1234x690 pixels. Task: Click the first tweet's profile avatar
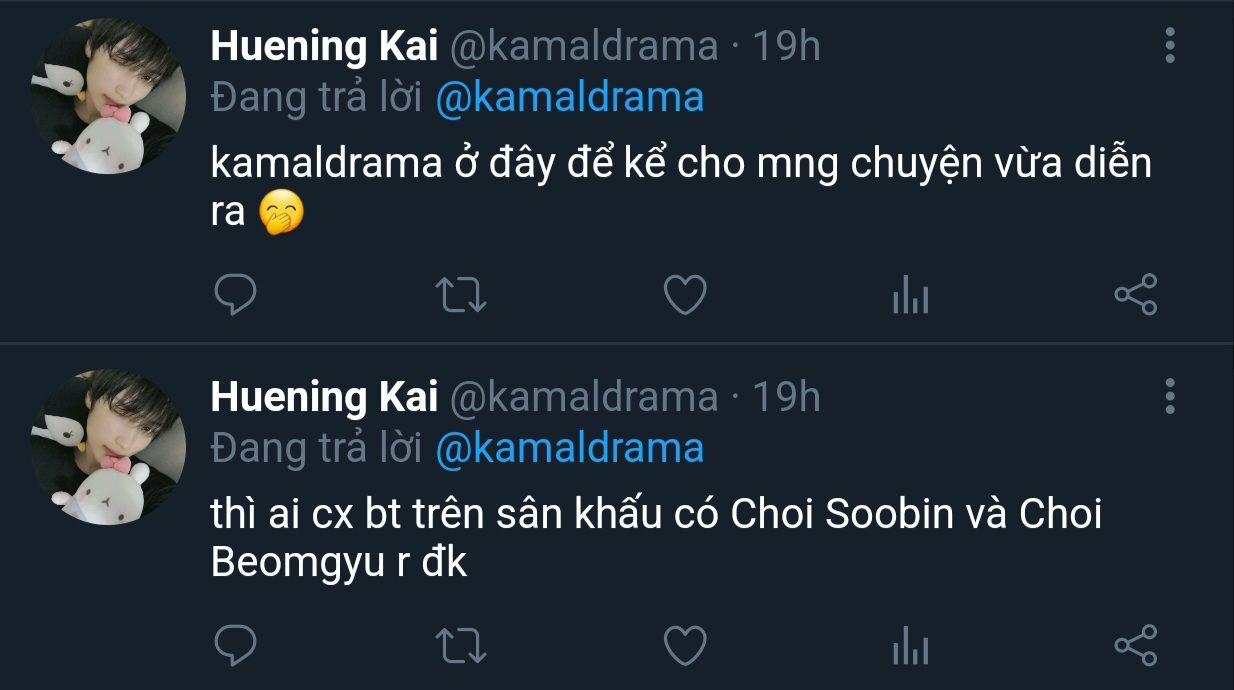tap(108, 97)
